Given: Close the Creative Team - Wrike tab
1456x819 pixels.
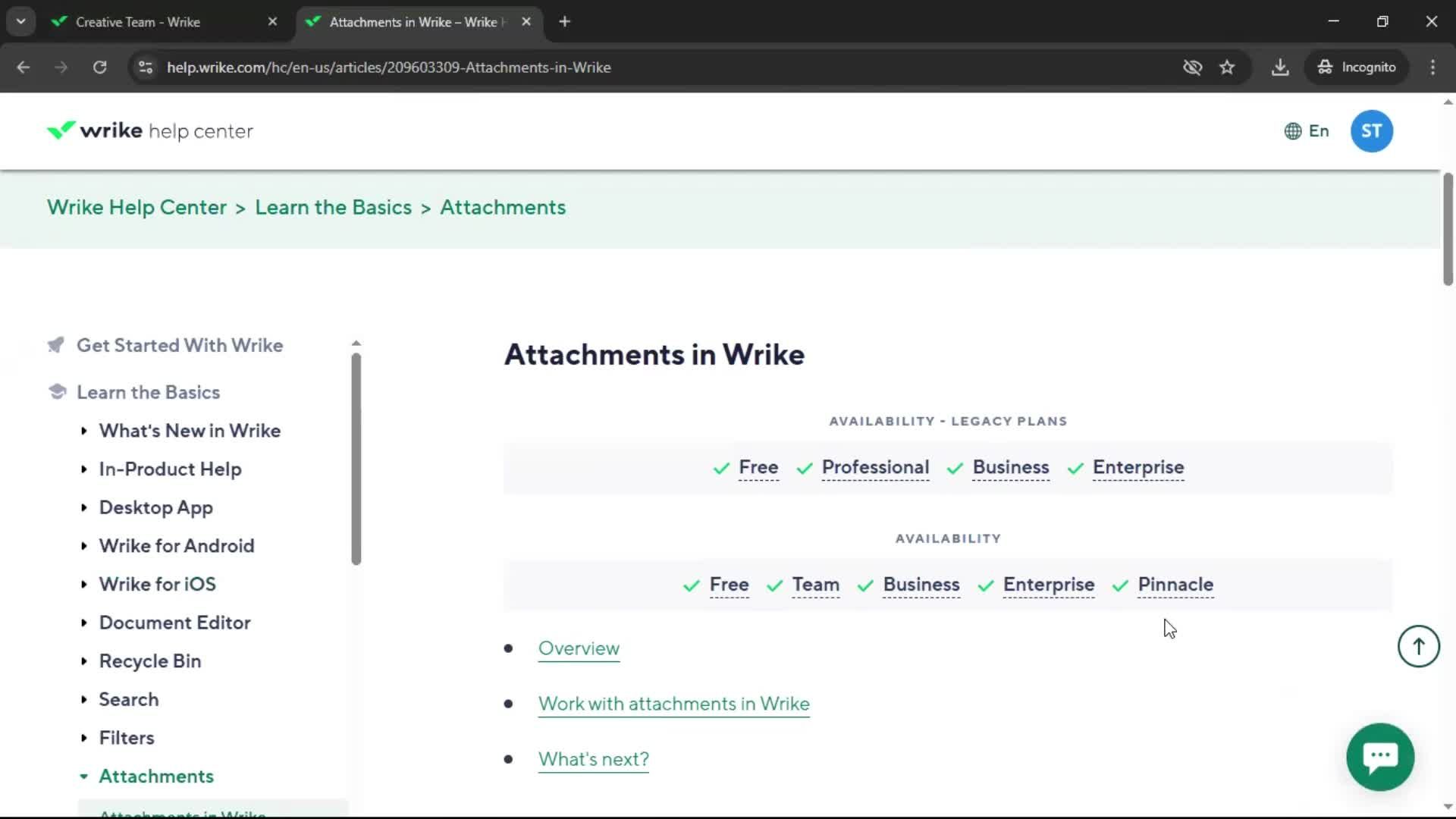Looking at the screenshot, I should point(273,22).
